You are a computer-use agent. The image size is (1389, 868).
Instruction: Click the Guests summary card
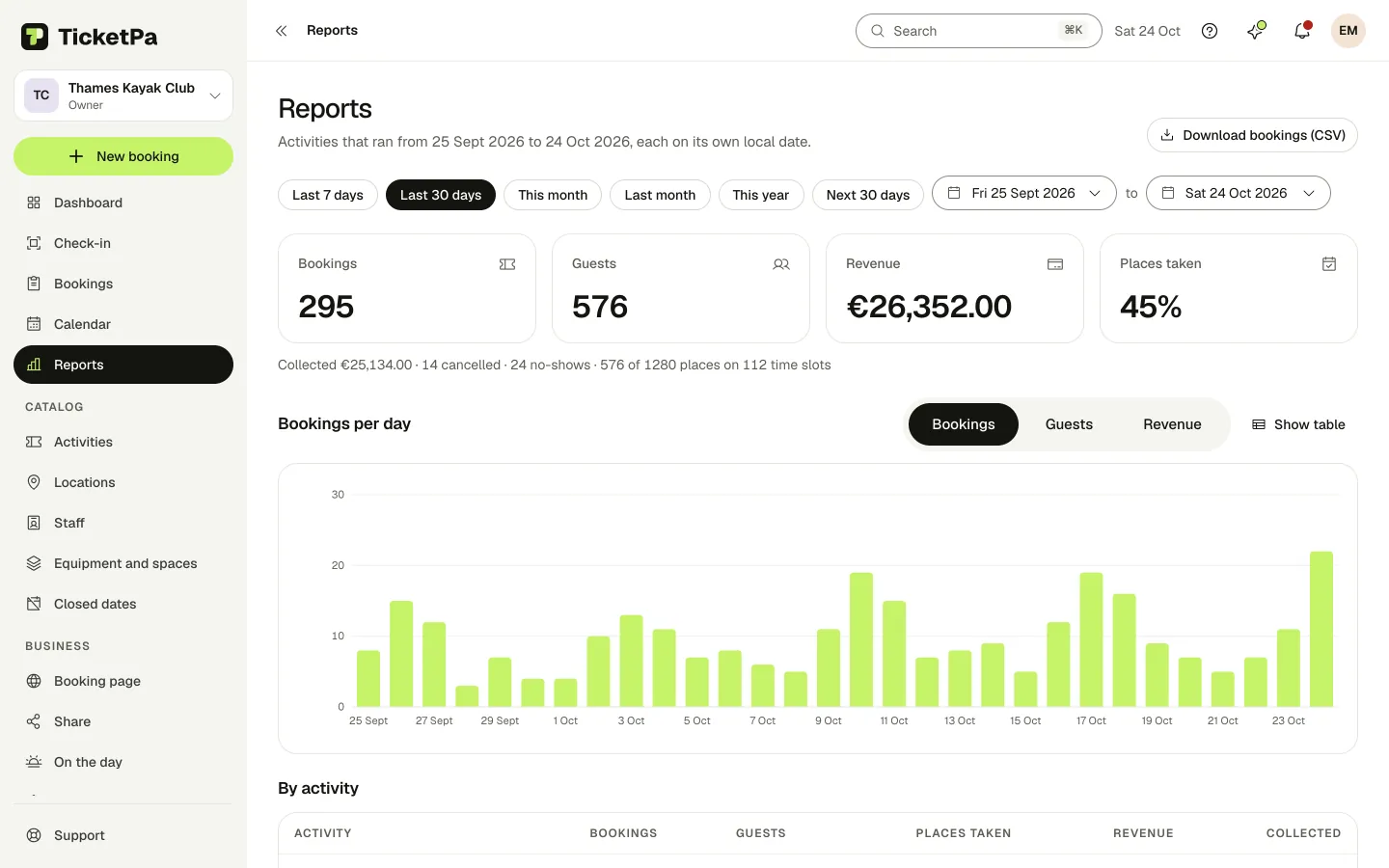[x=681, y=288]
